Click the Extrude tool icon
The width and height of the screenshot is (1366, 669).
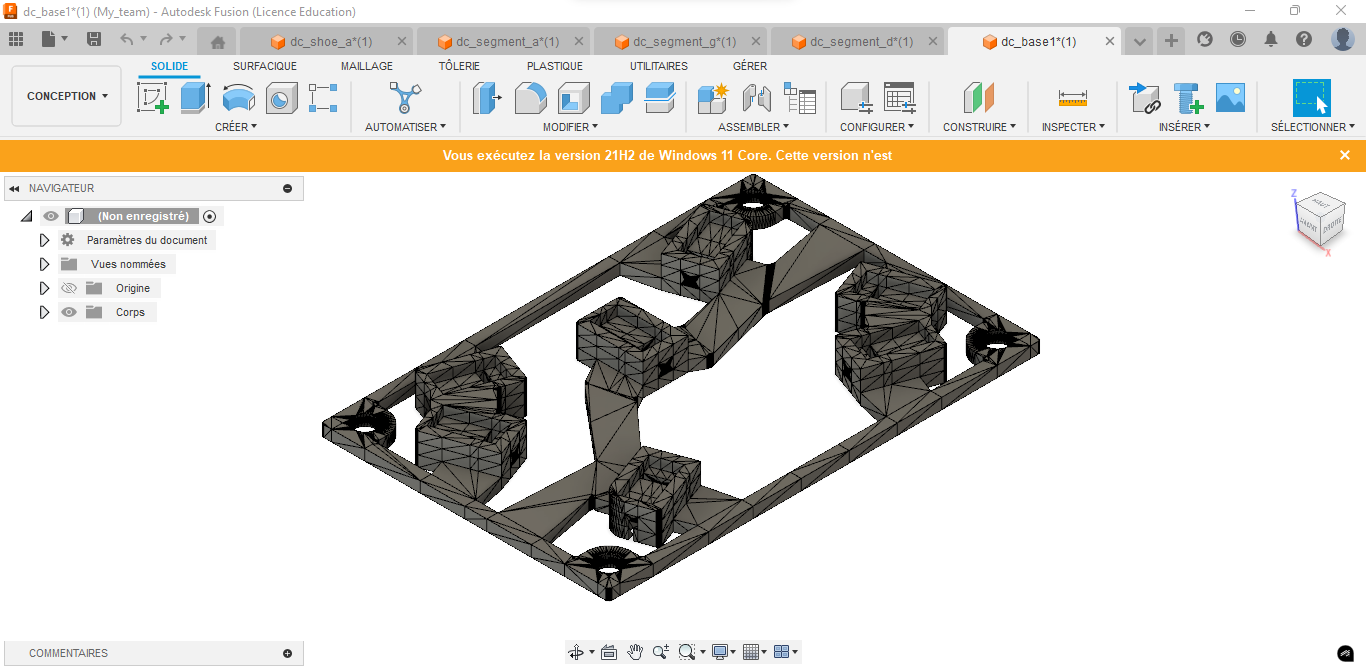[x=195, y=98]
